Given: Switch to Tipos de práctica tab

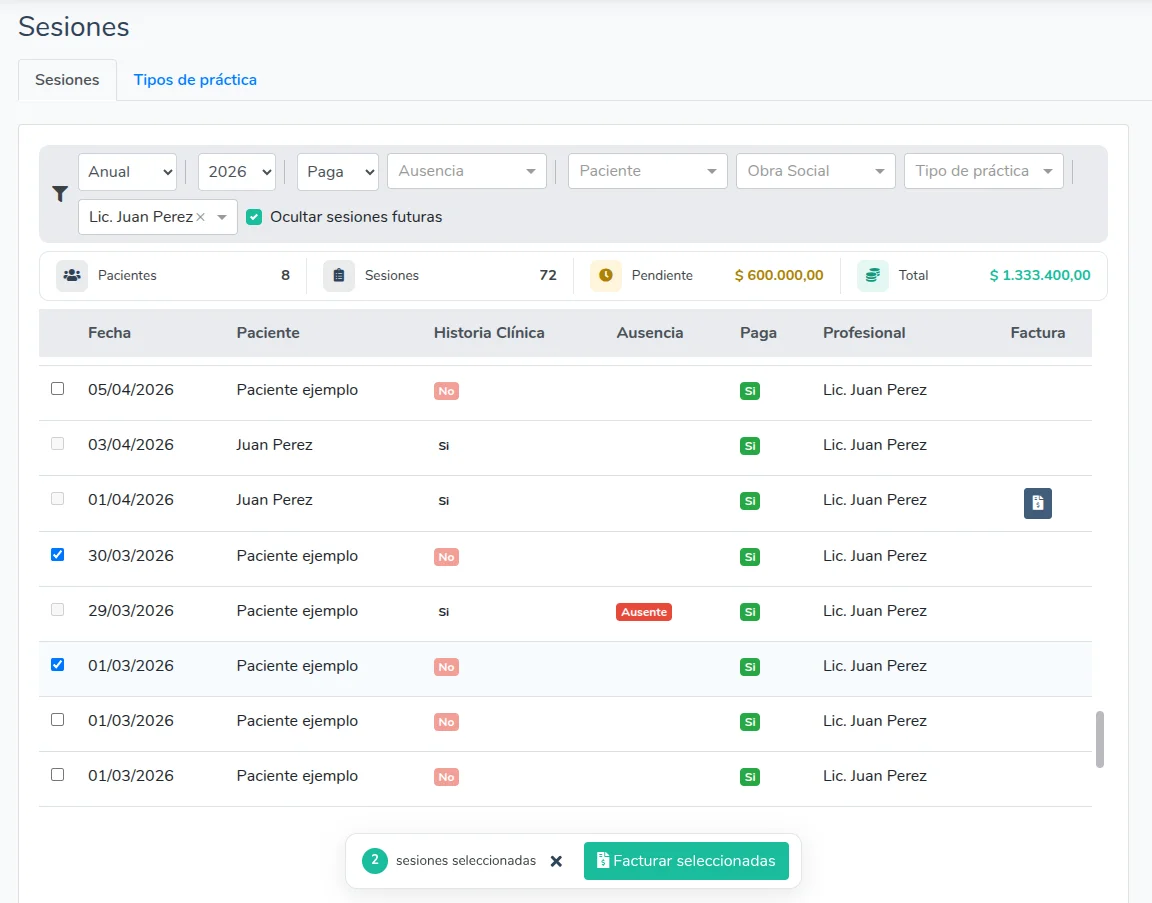Looking at the screenshot, I should 195,80.
